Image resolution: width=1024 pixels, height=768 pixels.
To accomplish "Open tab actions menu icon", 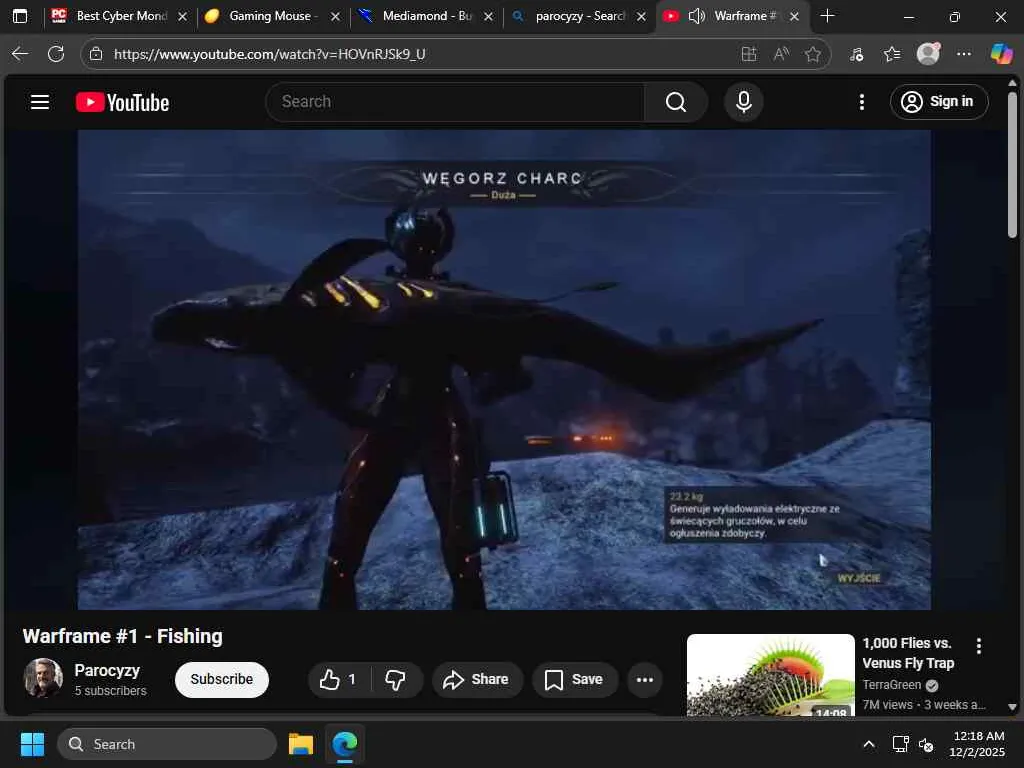I will [x=20, y=16].
